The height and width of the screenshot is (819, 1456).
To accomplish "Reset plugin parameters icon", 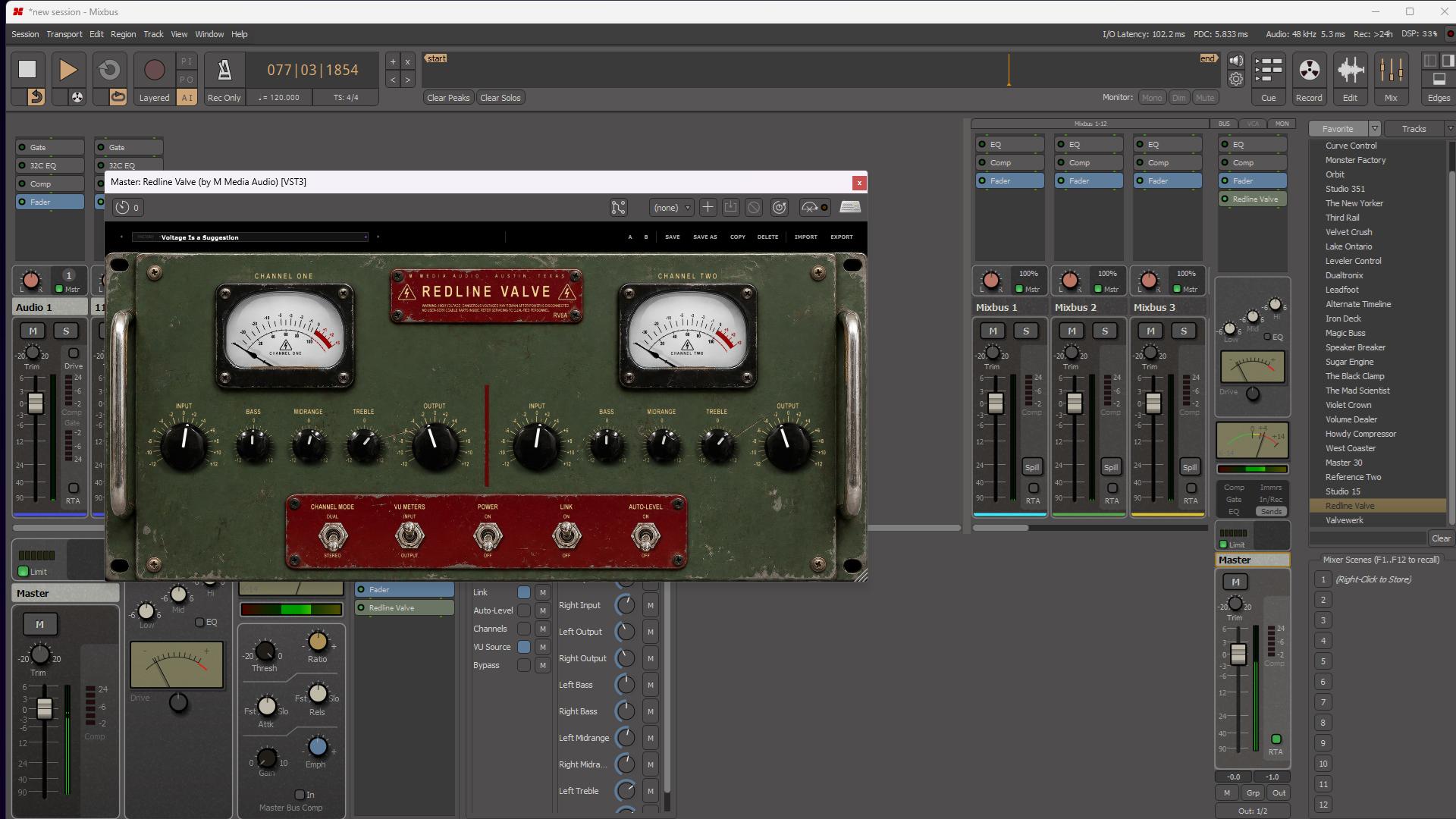I will tap(780, 207).
